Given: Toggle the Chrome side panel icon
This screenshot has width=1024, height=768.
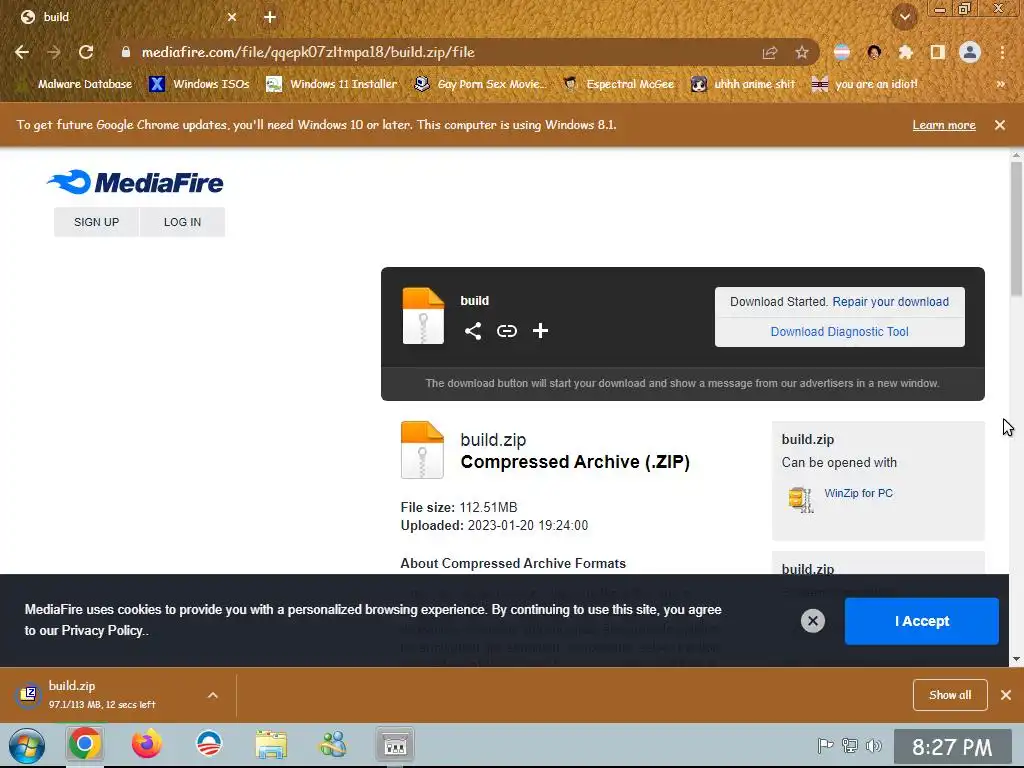Looking at the screenshot, I should [x=937, y=52].
